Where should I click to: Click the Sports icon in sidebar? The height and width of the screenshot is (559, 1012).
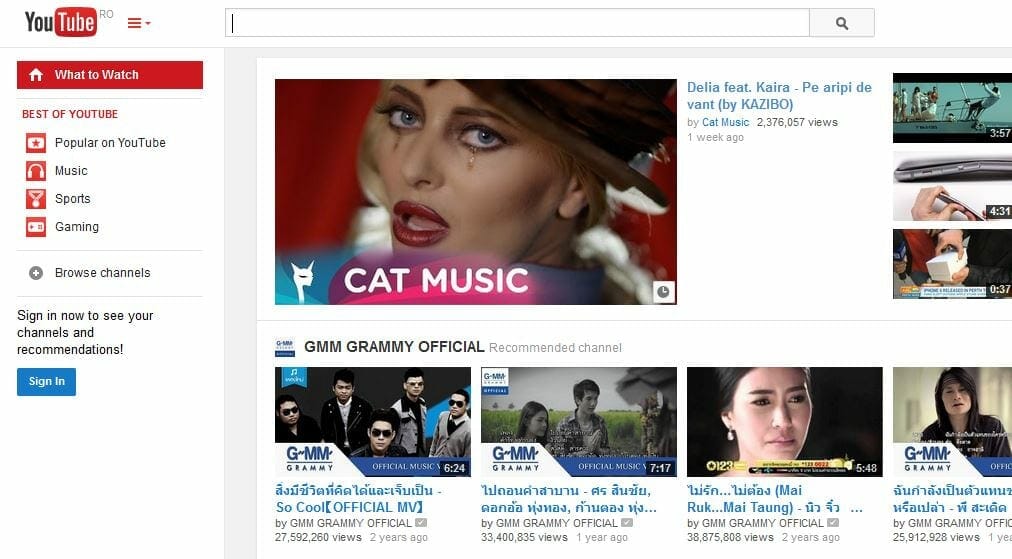pyautogui.click(x=36, y=199)
